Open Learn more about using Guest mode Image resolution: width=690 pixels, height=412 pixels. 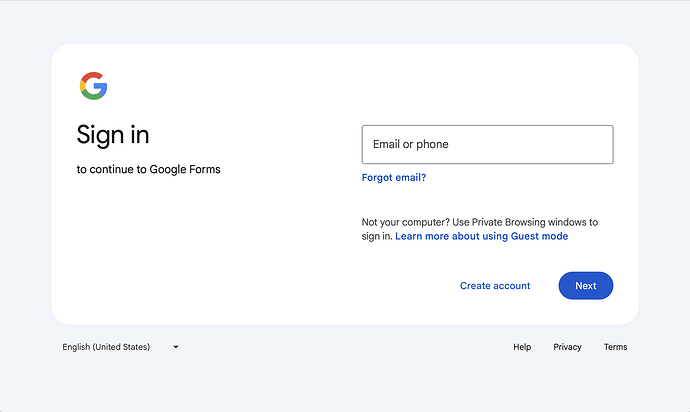[481, 237]
